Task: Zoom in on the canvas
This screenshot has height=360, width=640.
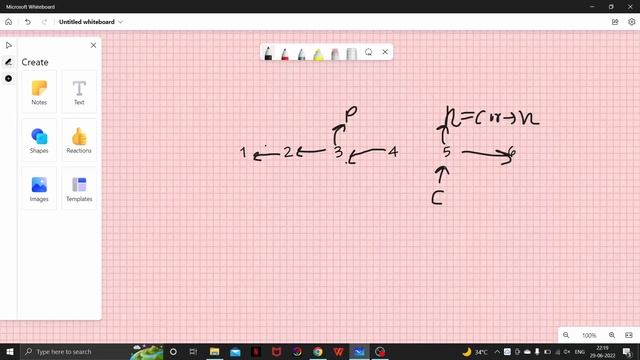Action: tap(612, 335)
